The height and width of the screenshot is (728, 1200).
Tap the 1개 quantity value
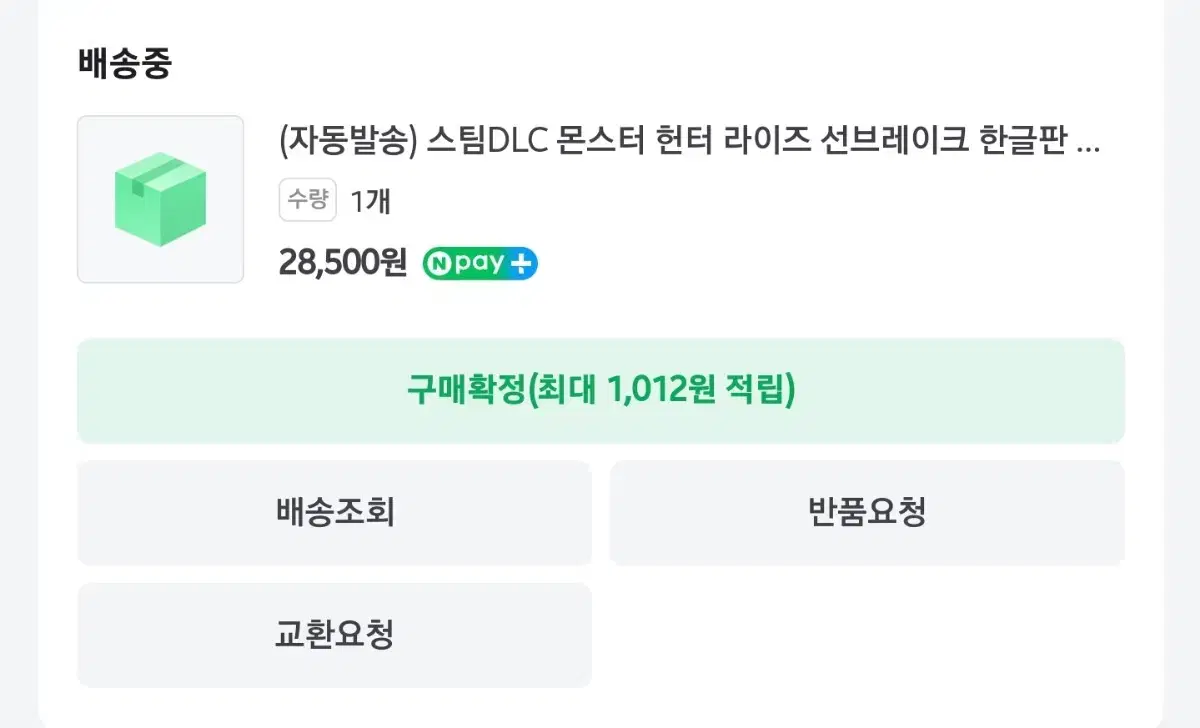click(x=370, y=201)
